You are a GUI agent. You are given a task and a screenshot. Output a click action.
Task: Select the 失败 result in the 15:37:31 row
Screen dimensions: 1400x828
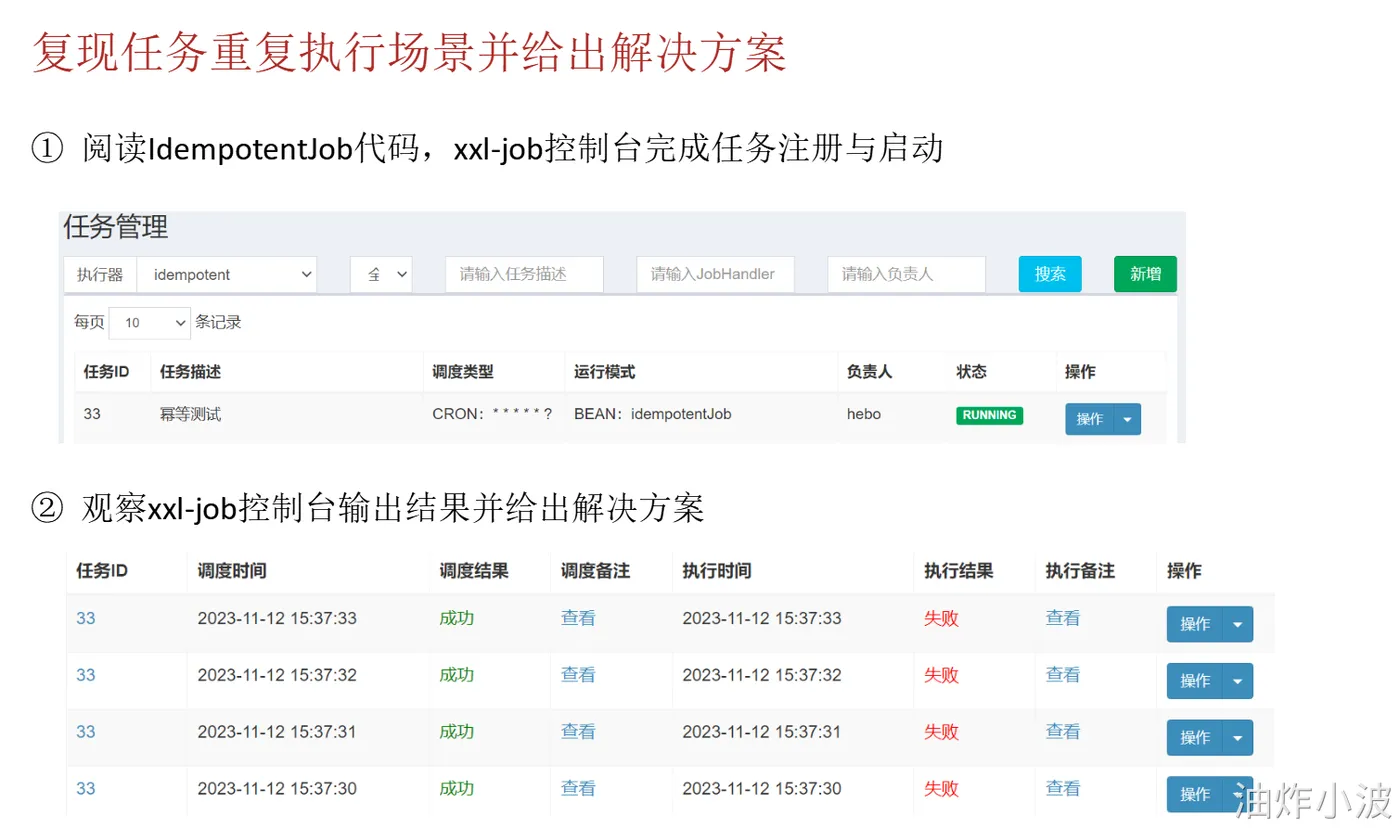941,732
